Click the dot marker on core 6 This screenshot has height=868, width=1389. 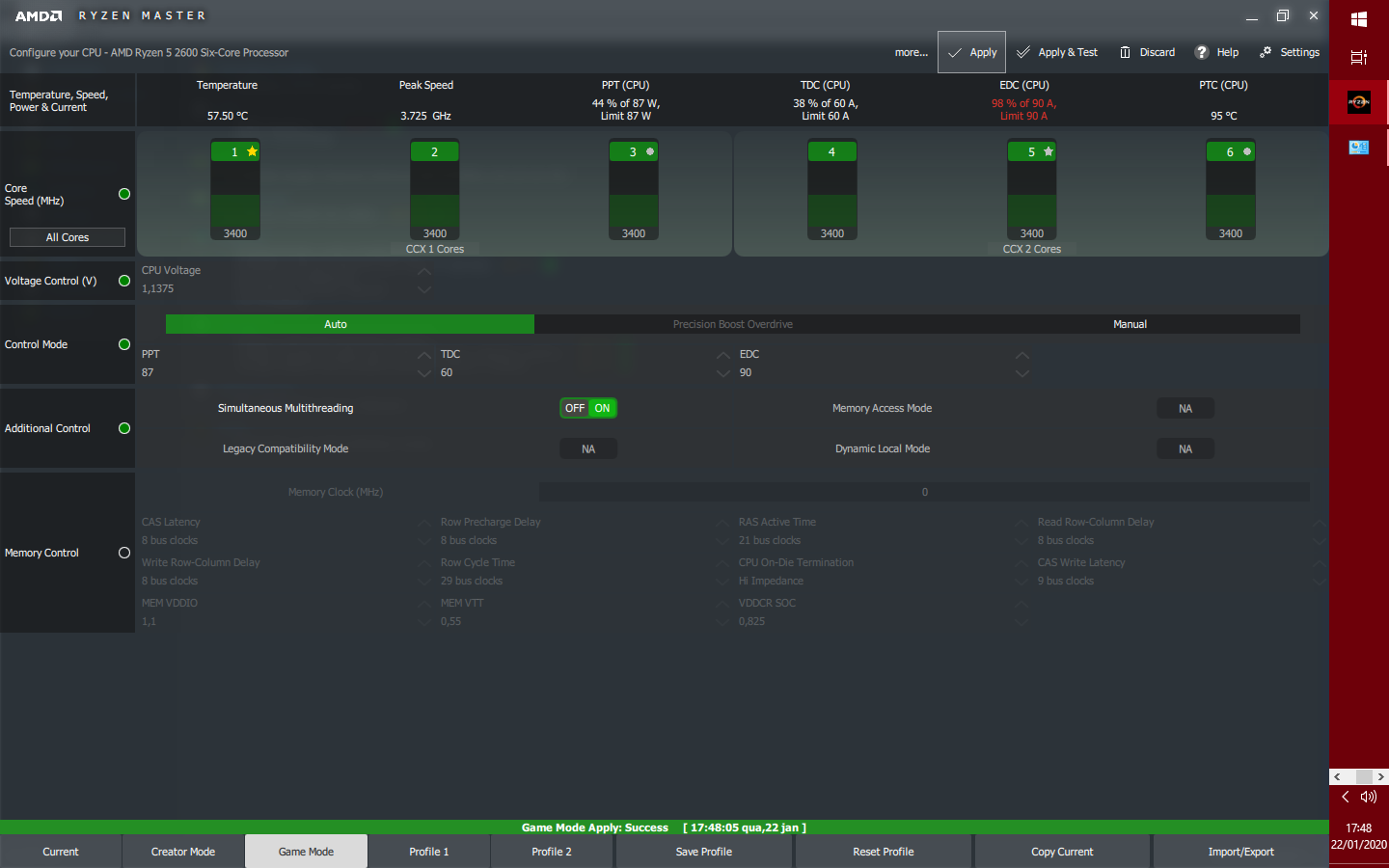[x=1247, y=151]
